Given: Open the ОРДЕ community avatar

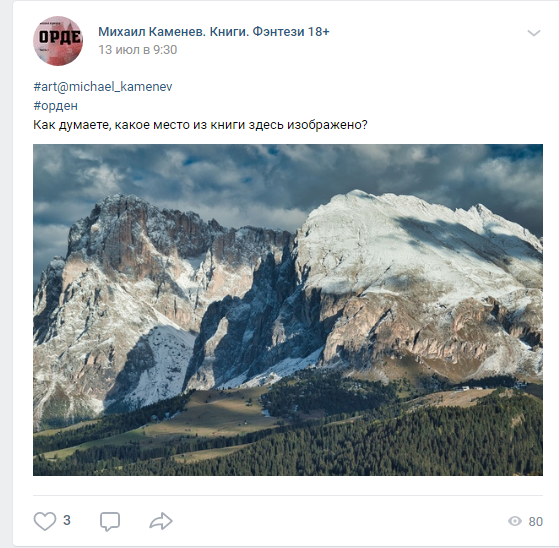Looking at the screenshot, I should [x=58, y=41].
